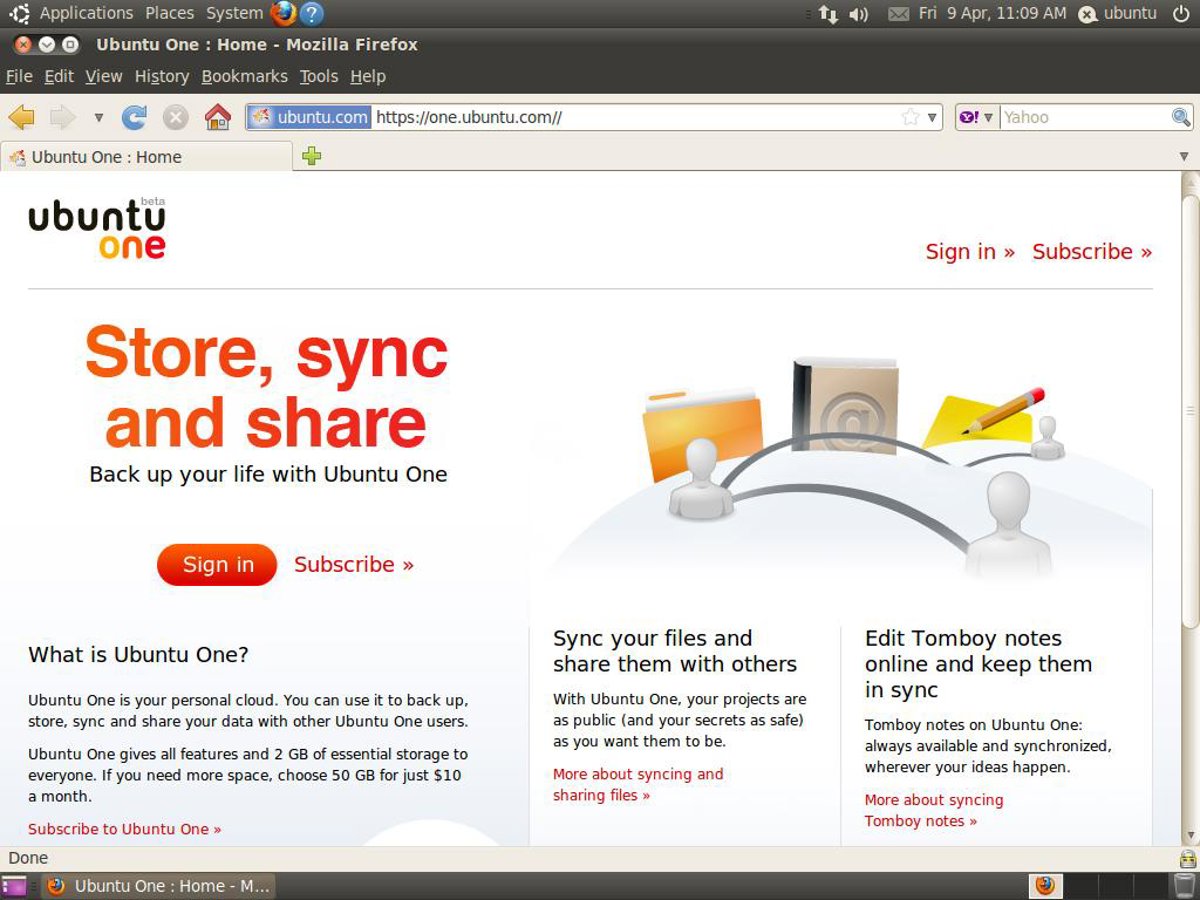Image resolution: width=1200 pixels, height=900 pixels.
Task: Open back/forward history dropdown arrow
Action: coord(98,118)
